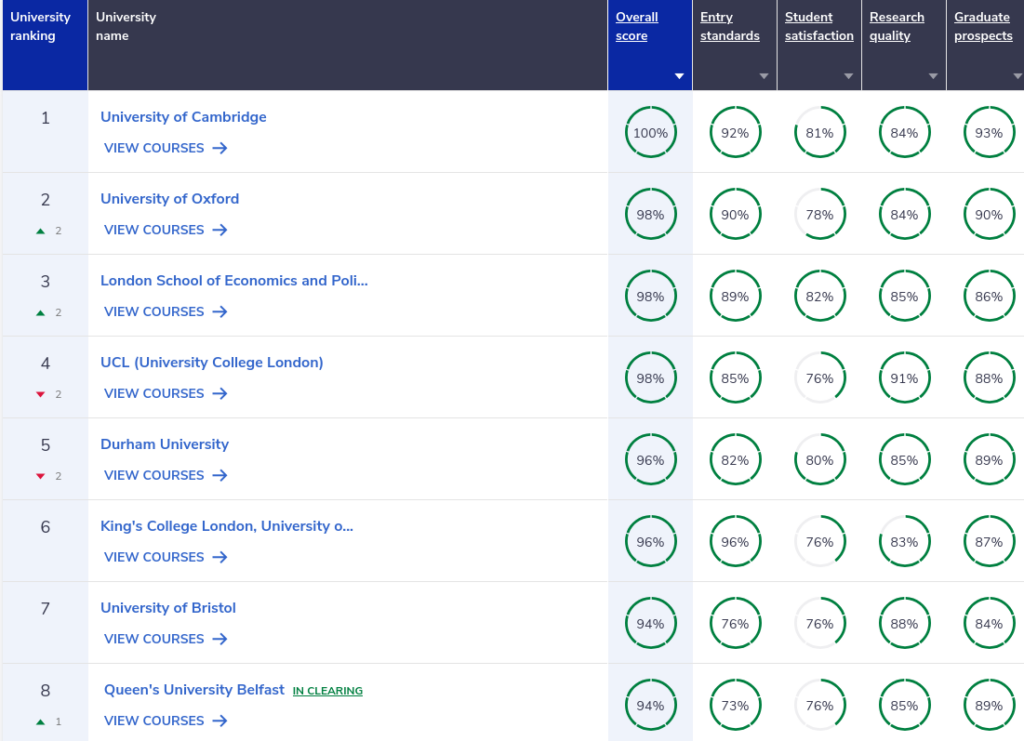1024x741 pixels.
Task: Sort by Overall score dropdown arrow
Action: (679, 76)
